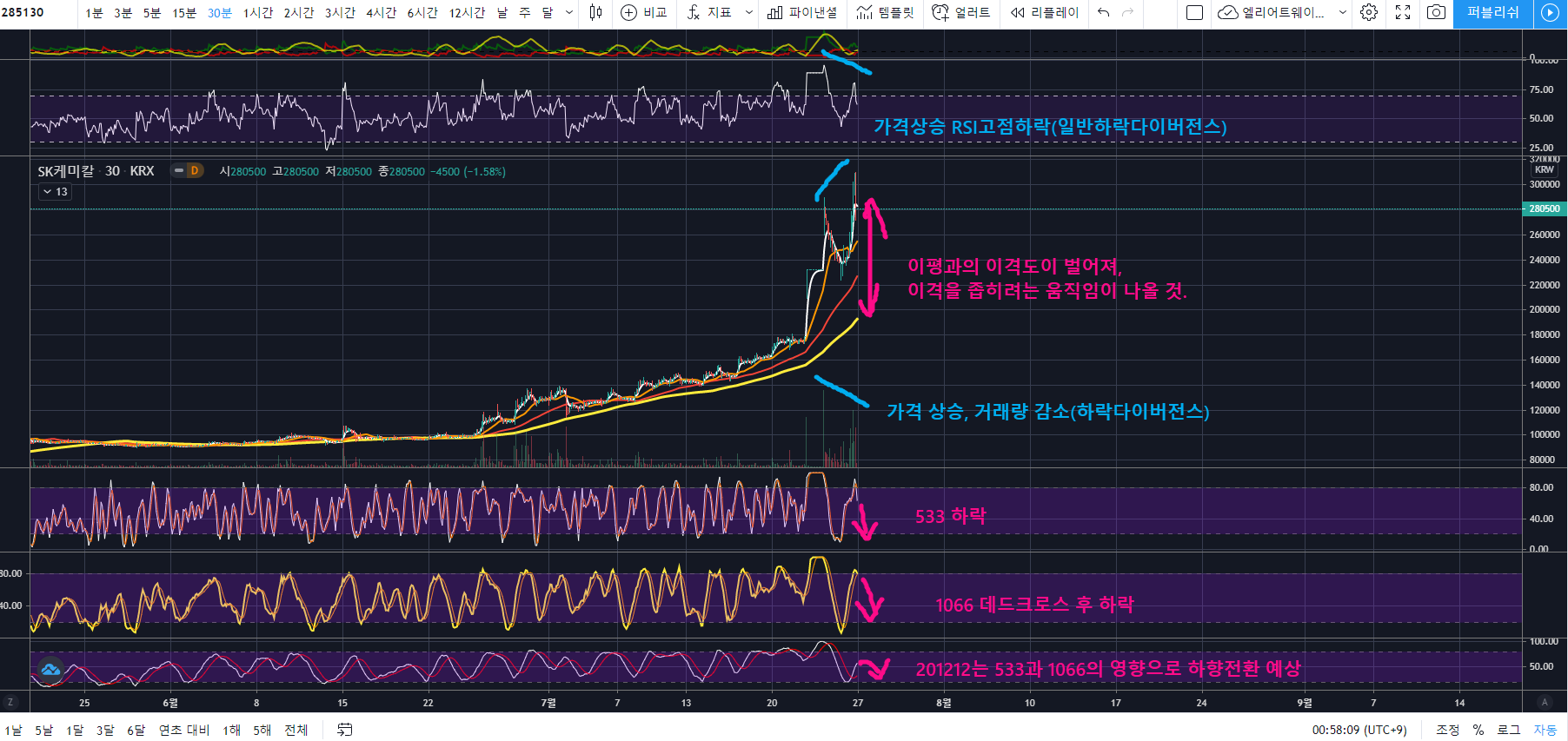Click the orange D badge near symbol name
Viewport: 1568px width, 741px height.
[x=195, y=171]
